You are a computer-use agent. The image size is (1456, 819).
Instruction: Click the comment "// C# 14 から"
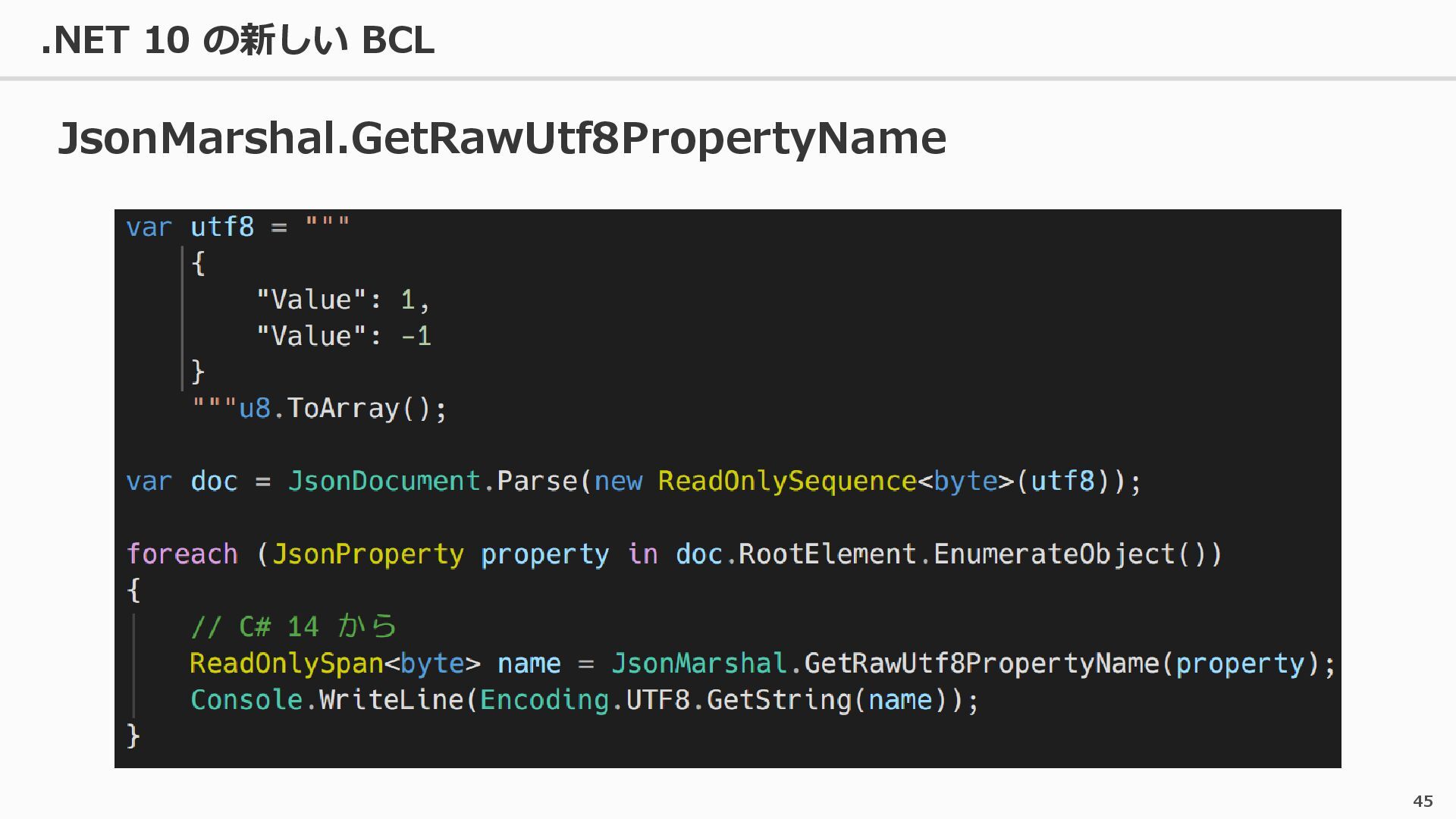point(293,626)
